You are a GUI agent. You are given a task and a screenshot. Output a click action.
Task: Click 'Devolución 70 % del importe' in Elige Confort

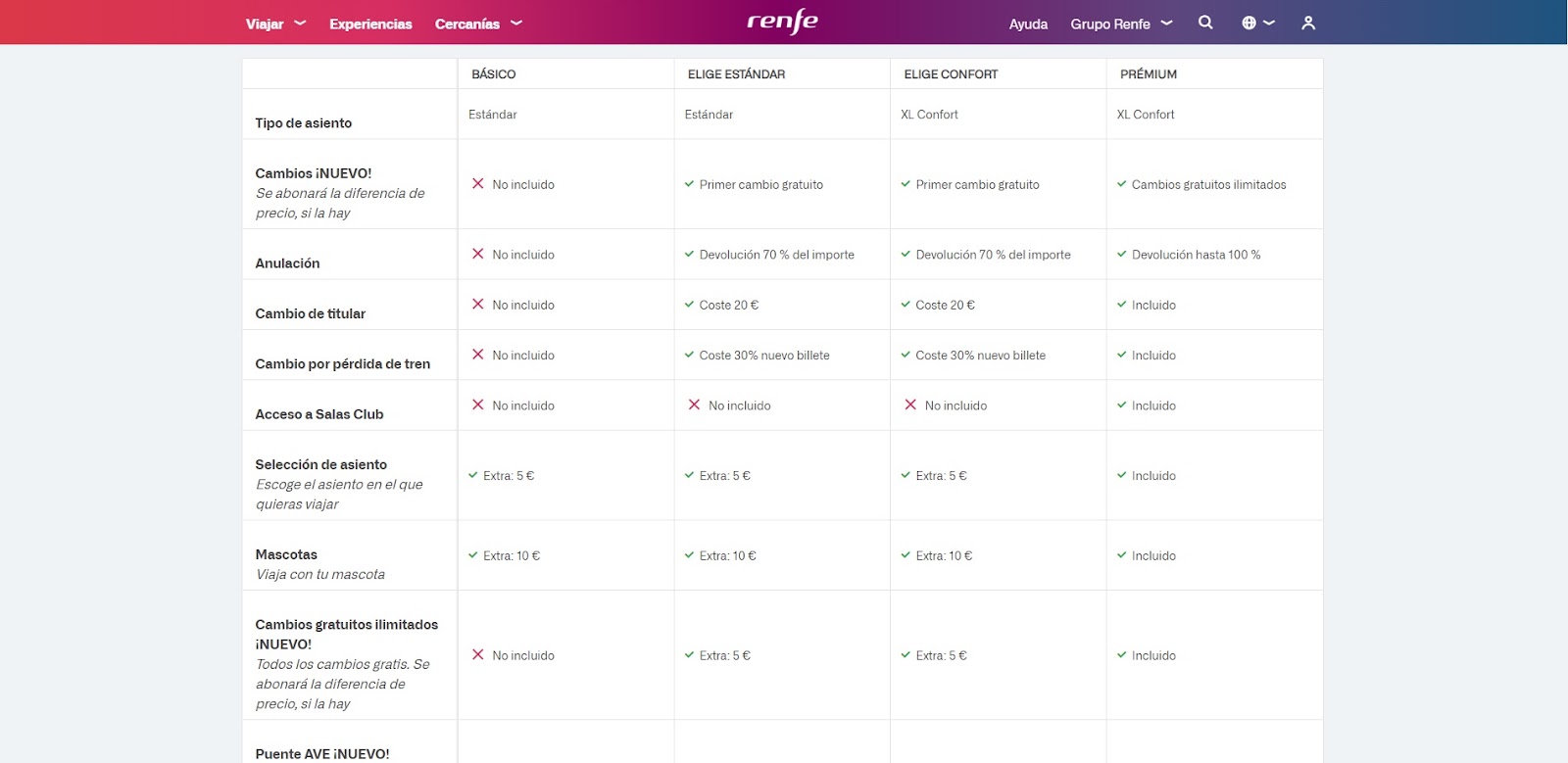point(993,255)
